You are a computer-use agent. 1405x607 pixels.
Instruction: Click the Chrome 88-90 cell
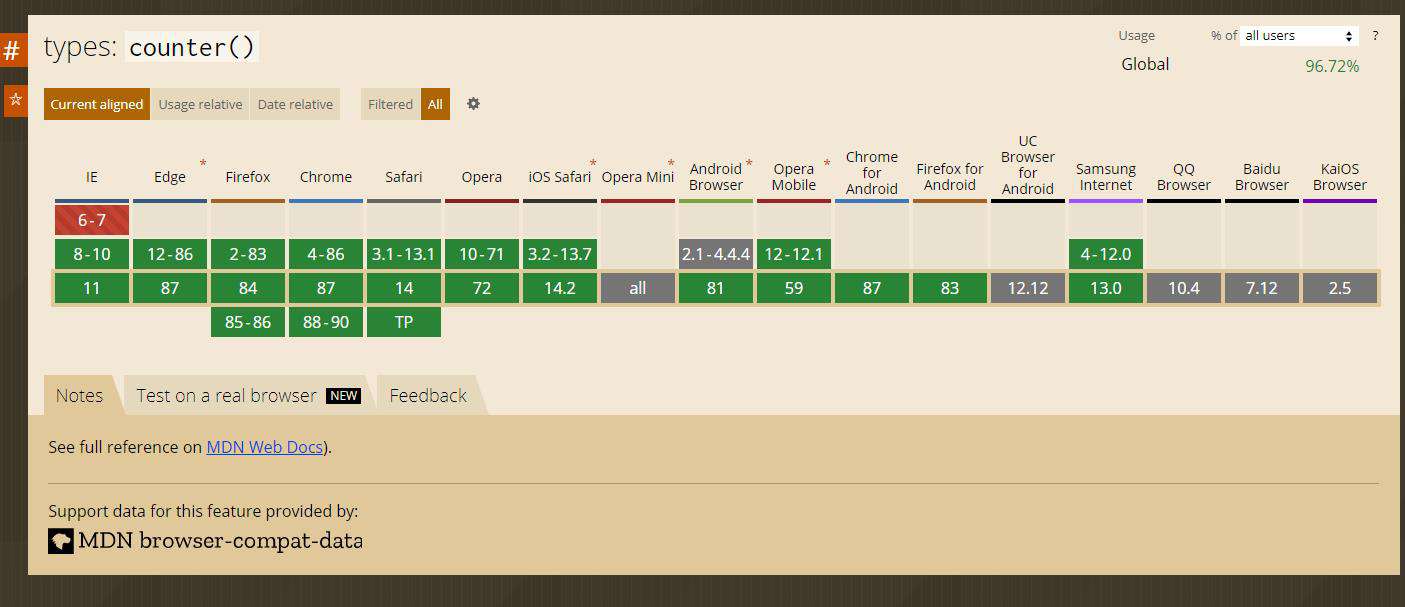(326, 322)
